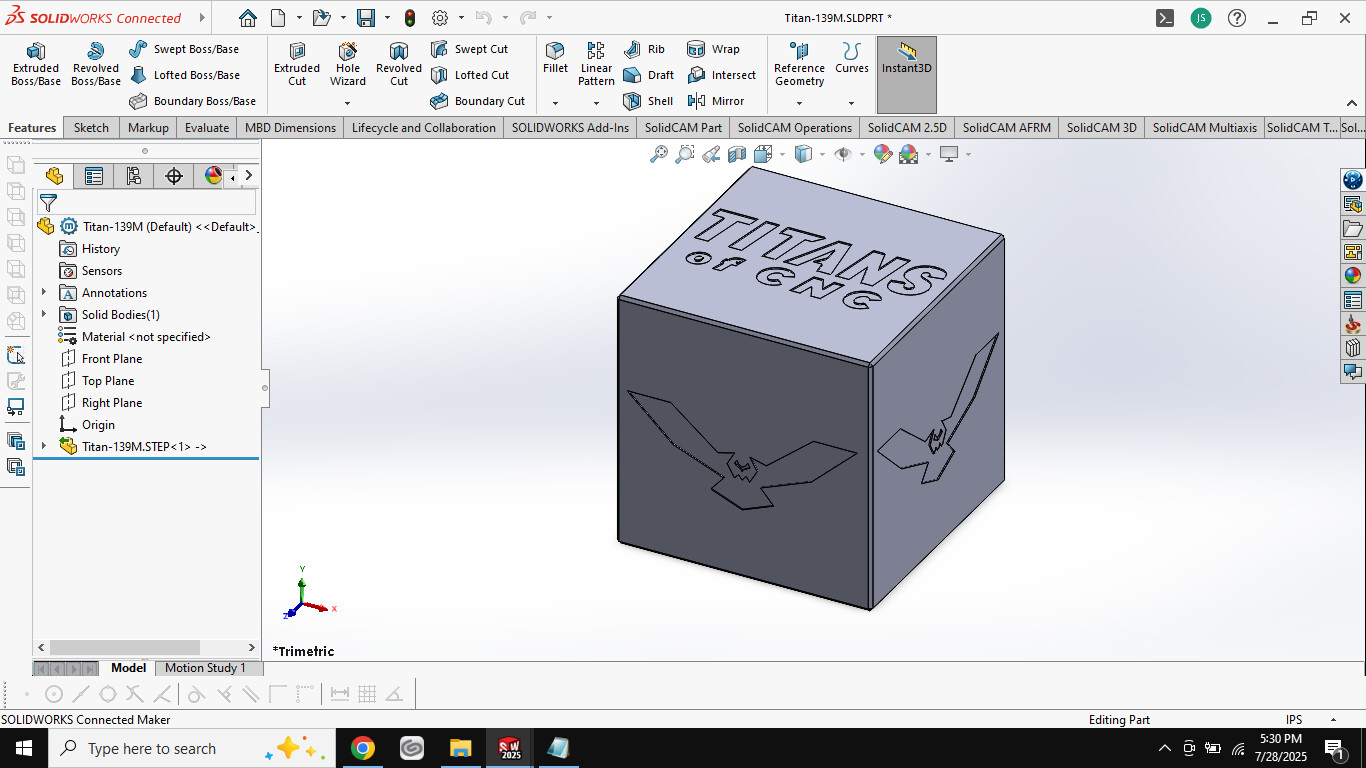Viewport: 1366px width, 768px height.
Task: Open File Explorer from the taskbar
Action: tap(461, 748)
